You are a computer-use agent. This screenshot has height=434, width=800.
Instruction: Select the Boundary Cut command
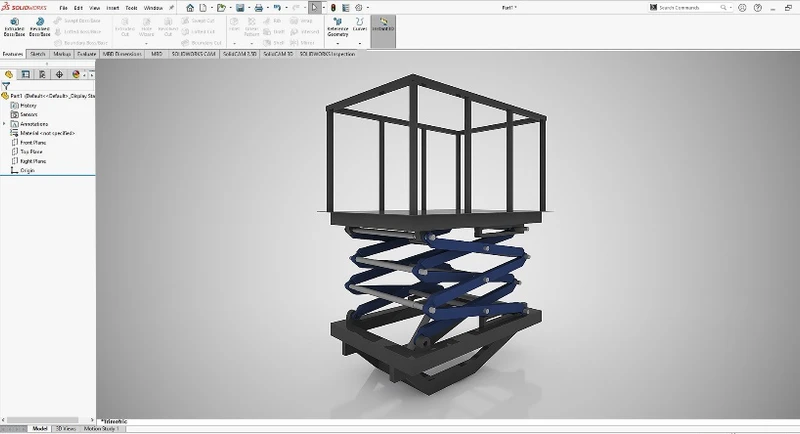tap(202, 43)
